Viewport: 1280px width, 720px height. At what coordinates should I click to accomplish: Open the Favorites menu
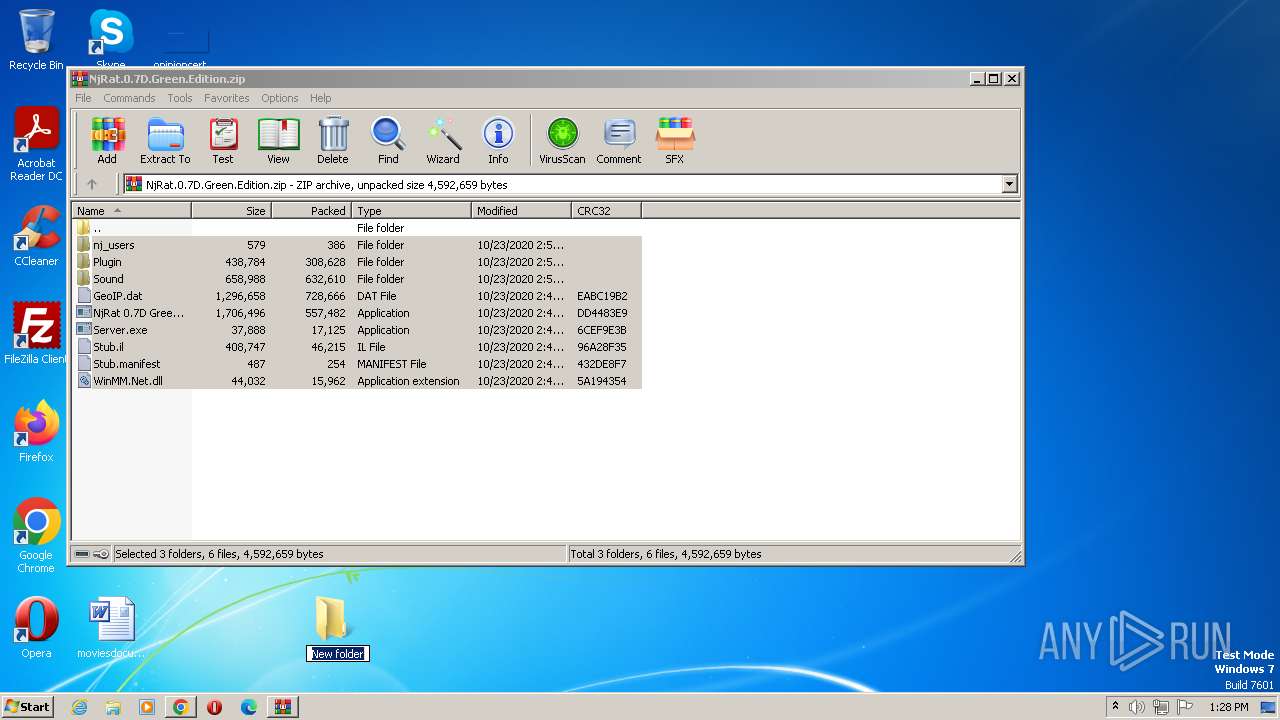227,98
